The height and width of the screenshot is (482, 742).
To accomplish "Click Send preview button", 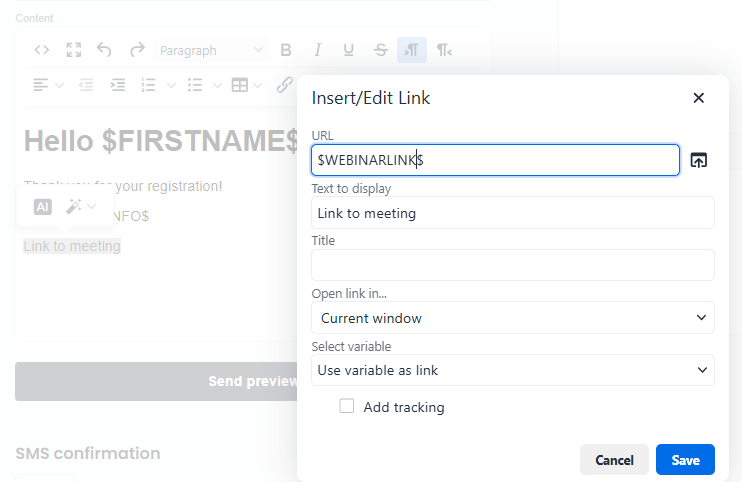I will point(156,381).
